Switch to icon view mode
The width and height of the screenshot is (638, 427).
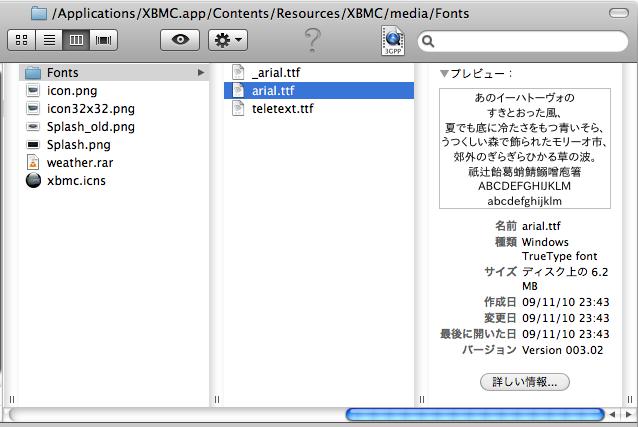point(22,41)
